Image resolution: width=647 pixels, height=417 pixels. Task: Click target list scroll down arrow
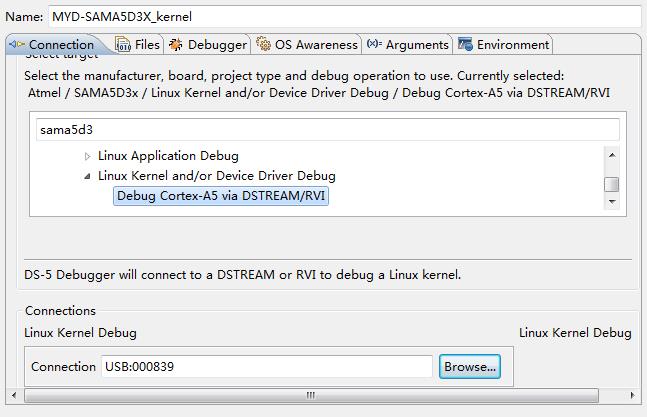(x=612, y=202)
